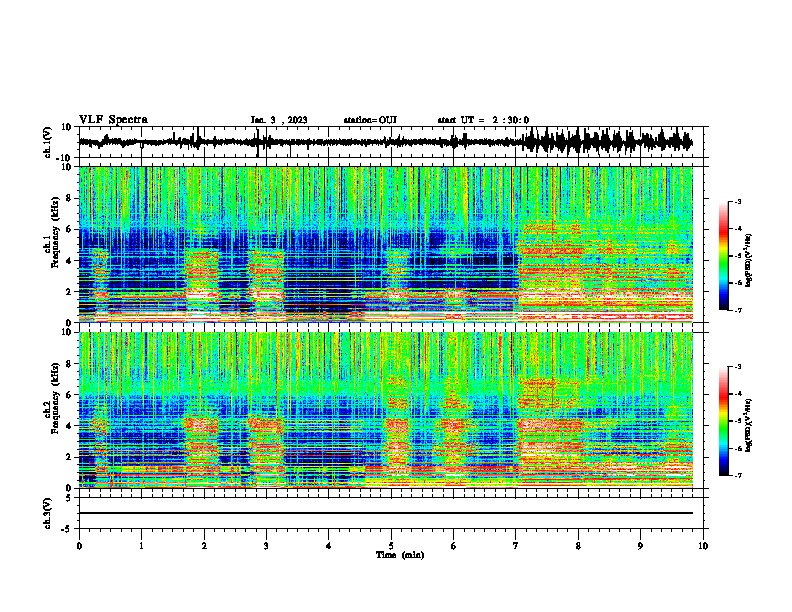Click the ch.2 spectrogram burst near minute 5

coord(397,432)
